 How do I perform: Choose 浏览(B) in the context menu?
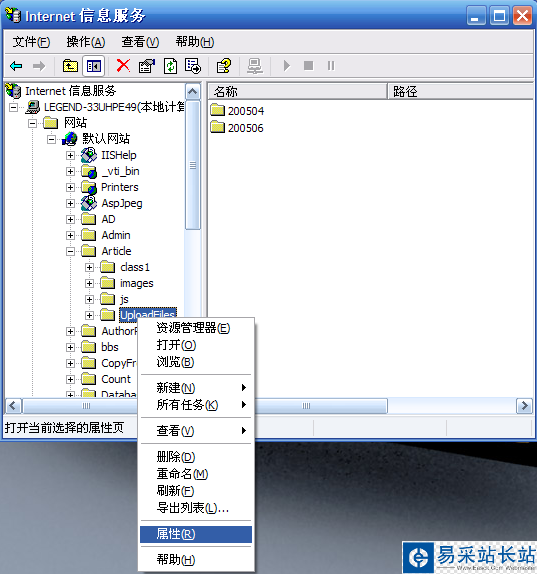pyautogui.click(x=196, y=362)
